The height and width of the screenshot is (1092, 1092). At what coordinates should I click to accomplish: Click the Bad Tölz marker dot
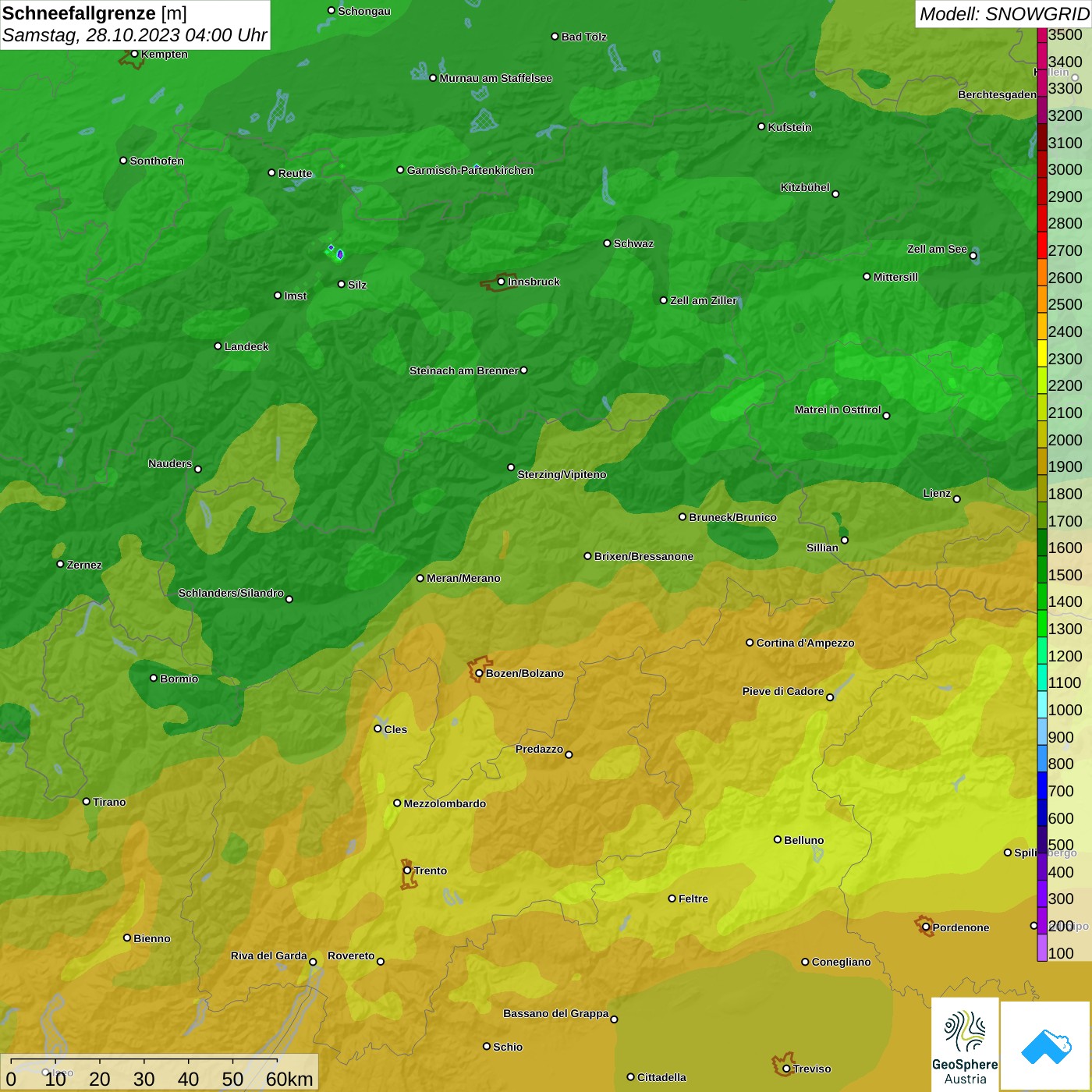555,37
